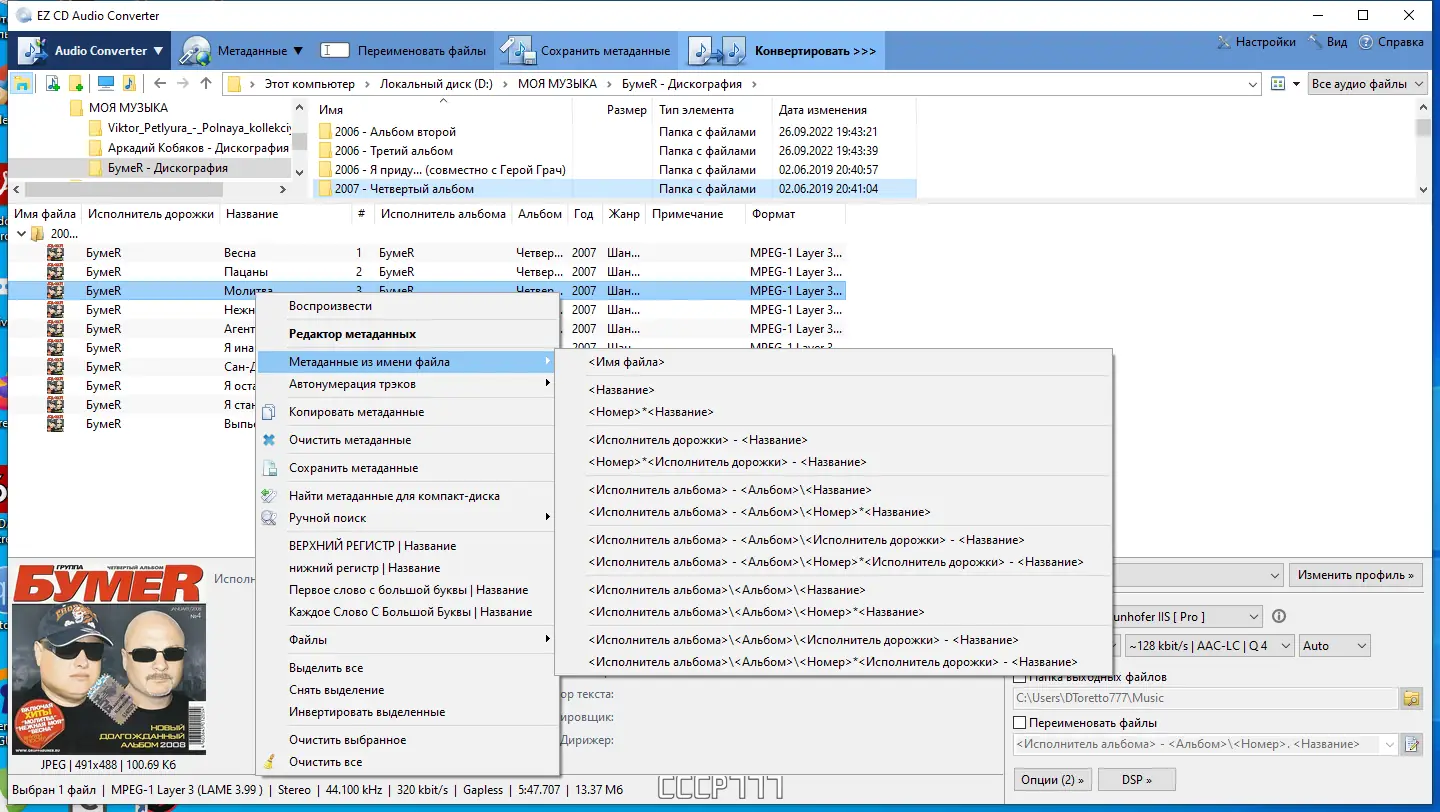
Task: Open the folder 2006 - Третий альбом
Action: [x=393, y=151]
